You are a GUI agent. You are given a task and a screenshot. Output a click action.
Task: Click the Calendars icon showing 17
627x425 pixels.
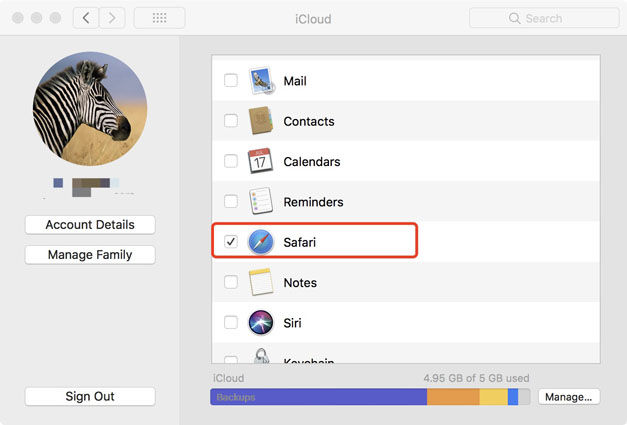260,161
